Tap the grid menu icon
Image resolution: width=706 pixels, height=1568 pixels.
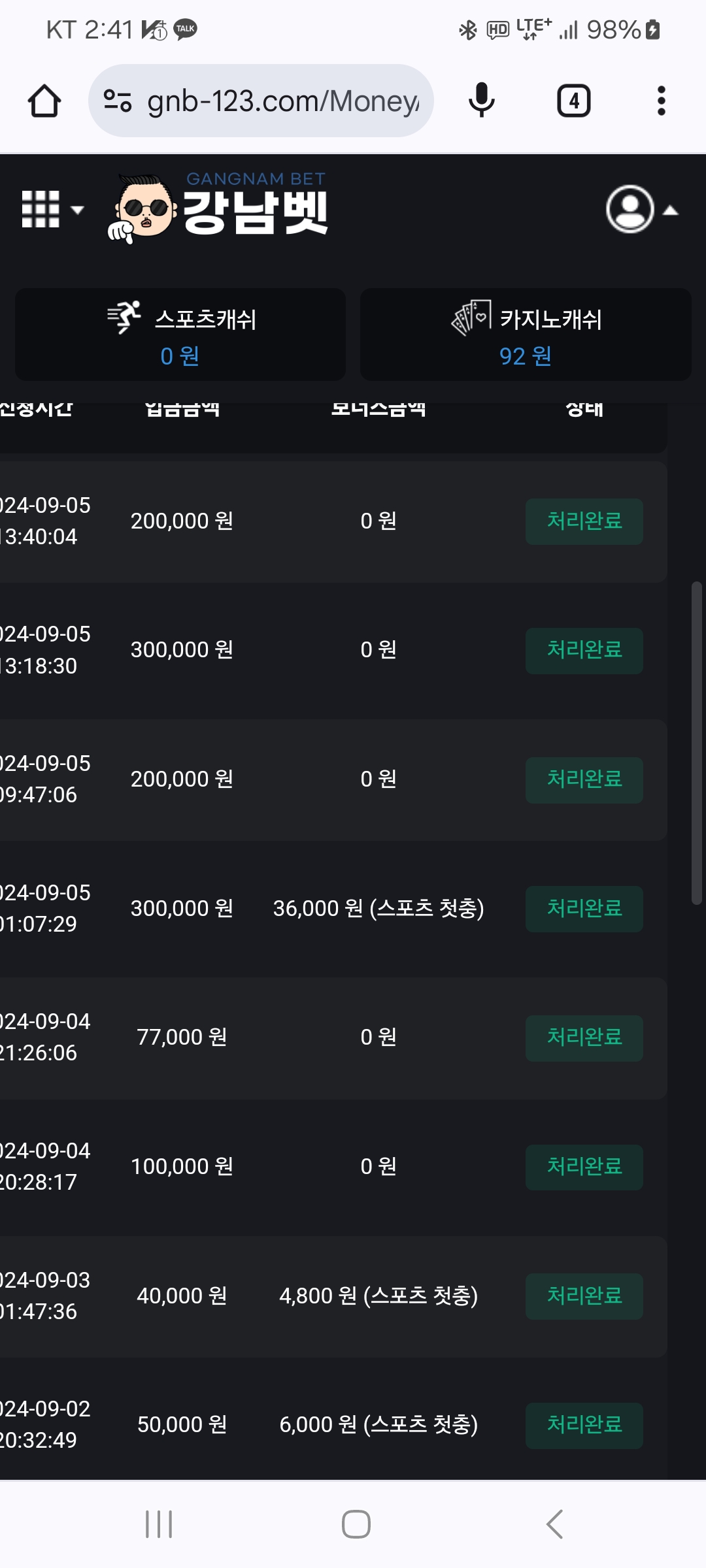(41, 209)
